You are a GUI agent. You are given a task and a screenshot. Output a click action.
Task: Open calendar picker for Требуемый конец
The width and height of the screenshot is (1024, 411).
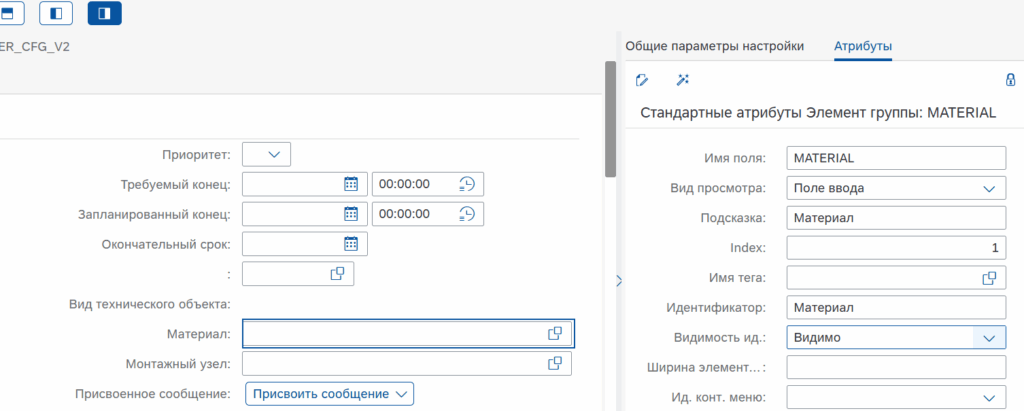351,184
